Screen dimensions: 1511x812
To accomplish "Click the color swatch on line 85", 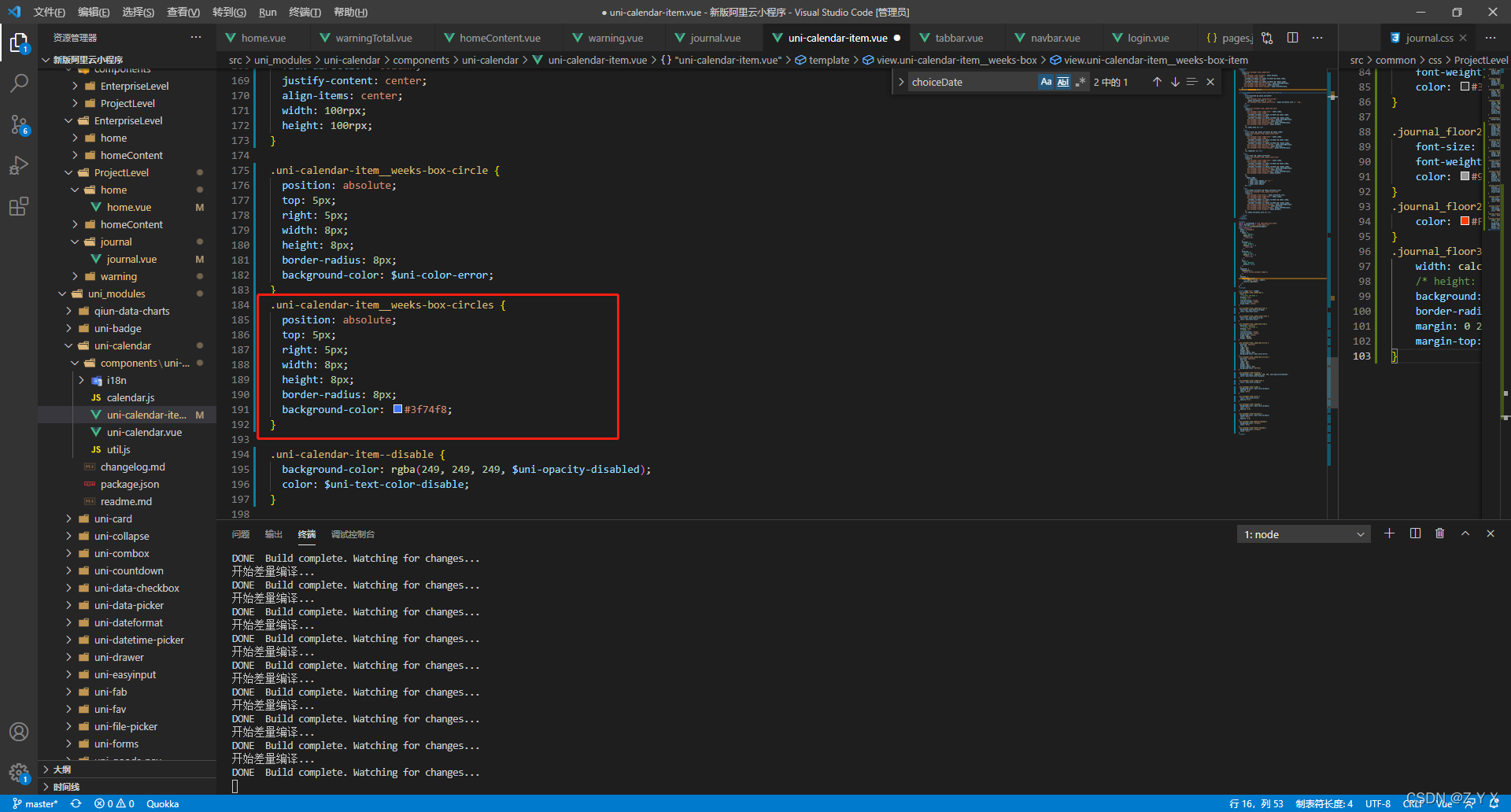I will (1465, 87).
